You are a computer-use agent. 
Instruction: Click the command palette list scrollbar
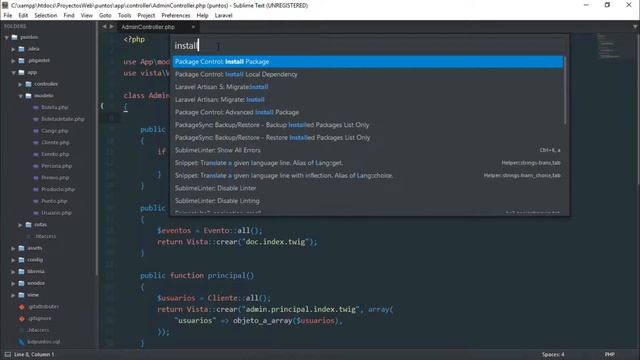(x=565, y=90)
